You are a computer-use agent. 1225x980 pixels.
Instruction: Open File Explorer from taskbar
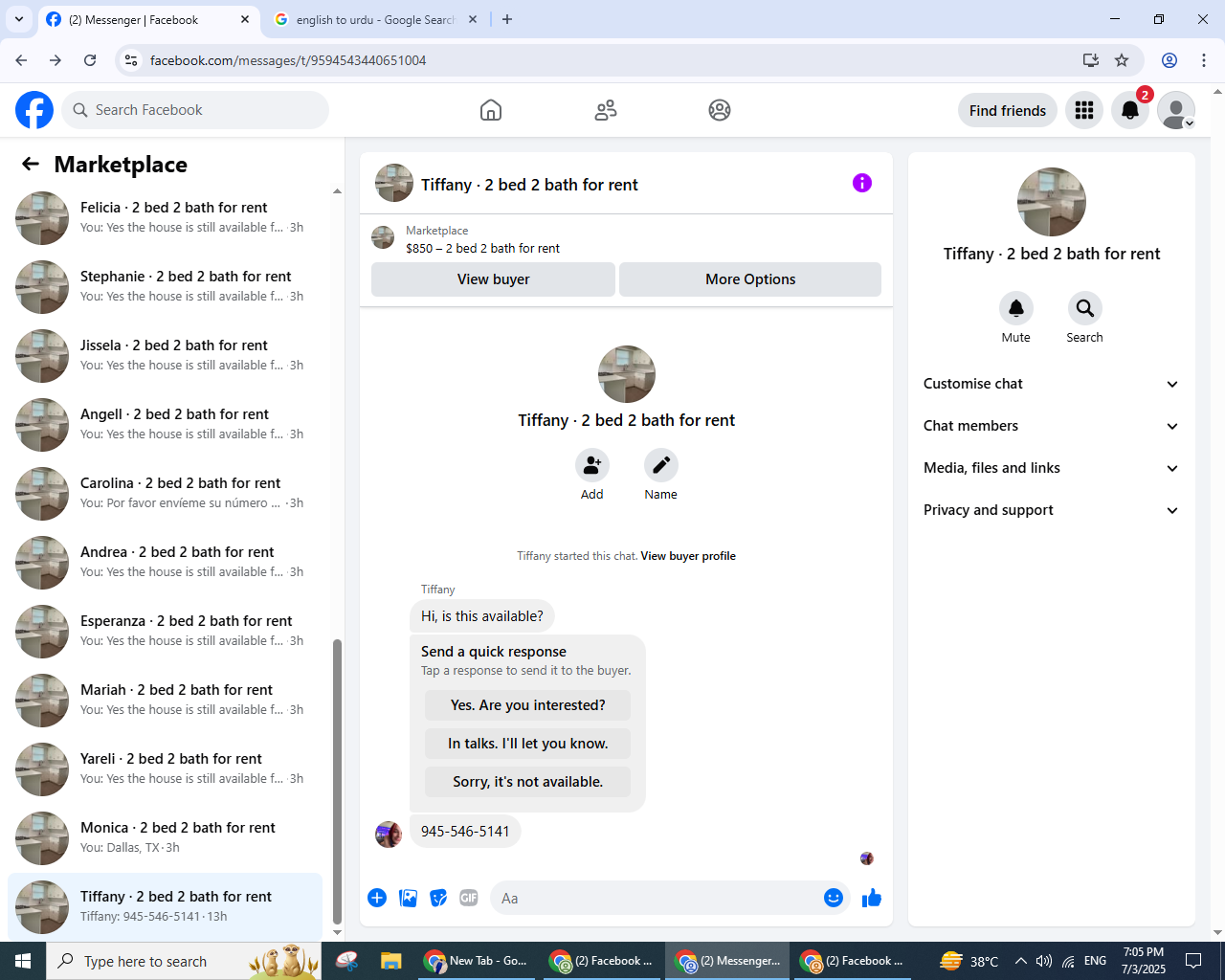(x=390, y=961)
